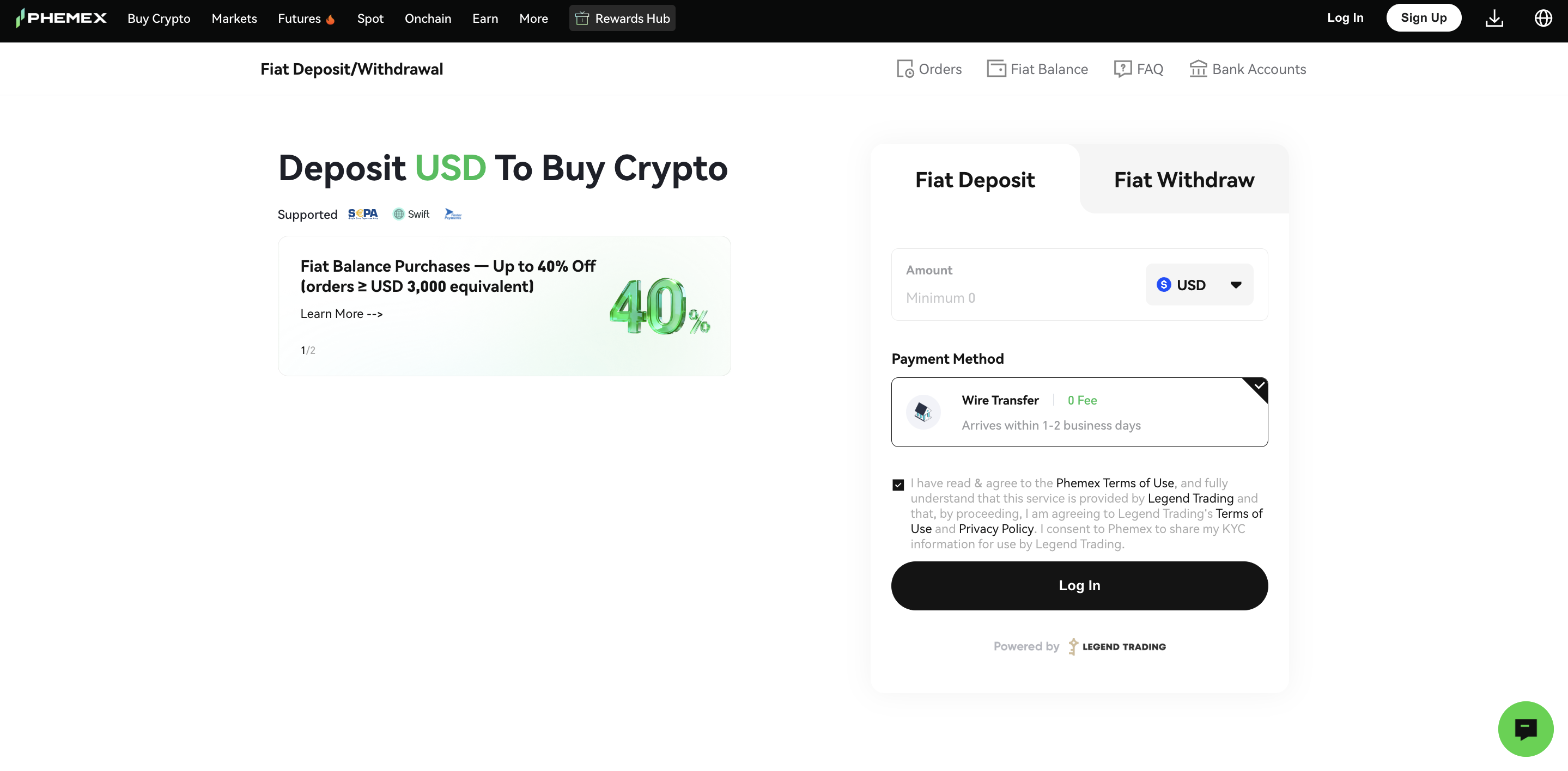Open the Learn More promo link
This screenshot has height=771, width=1568.
(341, 314)
